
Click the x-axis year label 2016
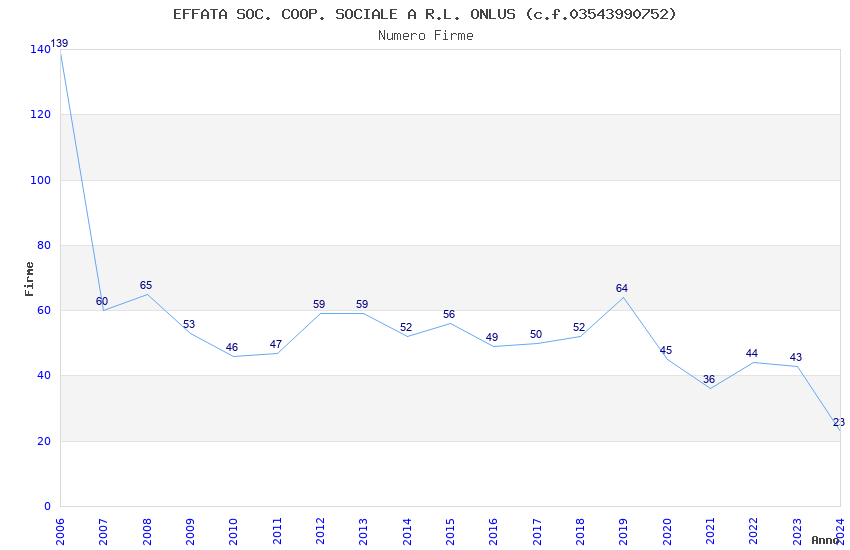coord(493,532)
